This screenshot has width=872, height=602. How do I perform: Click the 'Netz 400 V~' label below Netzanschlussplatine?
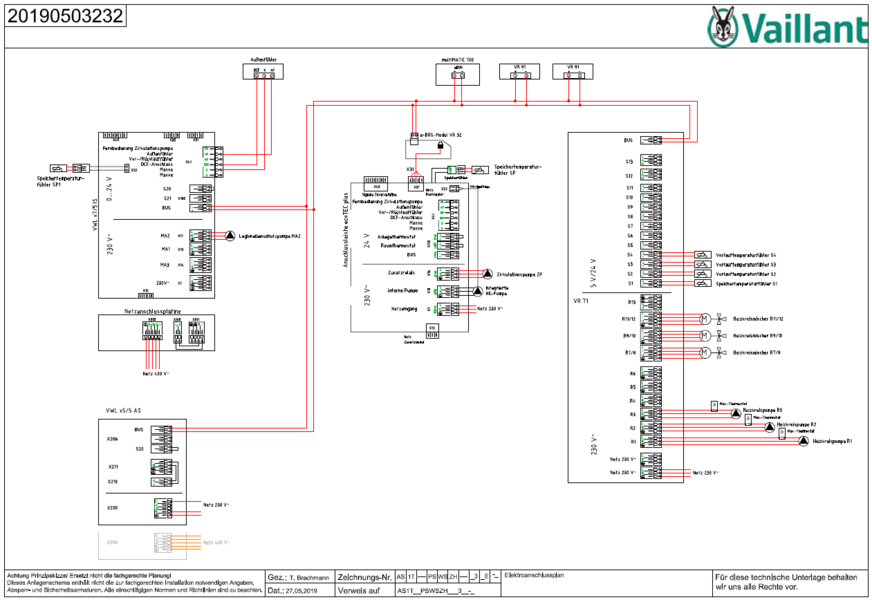[156, 374]
